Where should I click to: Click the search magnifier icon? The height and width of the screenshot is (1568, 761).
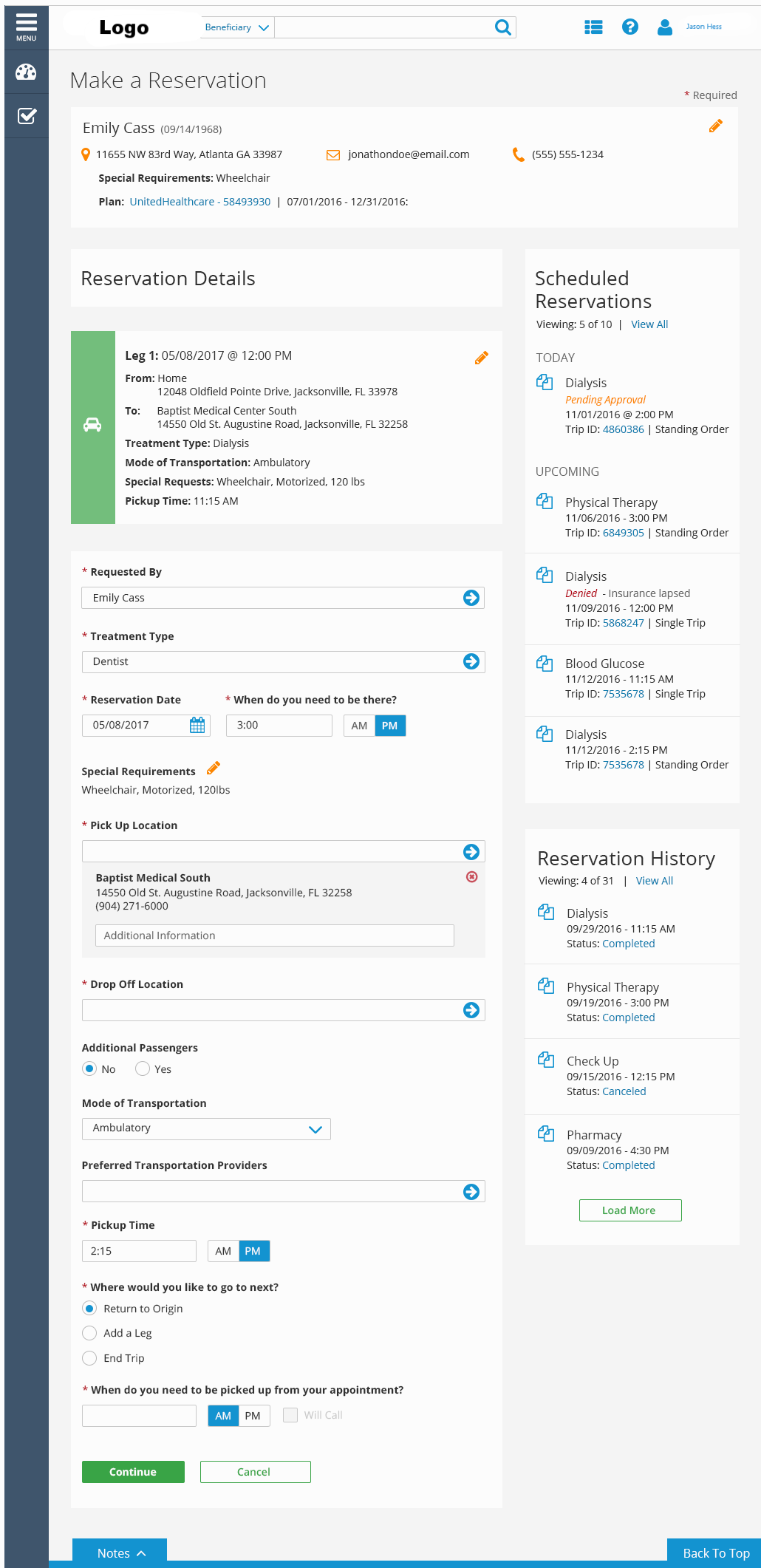[x=503, y=27]
